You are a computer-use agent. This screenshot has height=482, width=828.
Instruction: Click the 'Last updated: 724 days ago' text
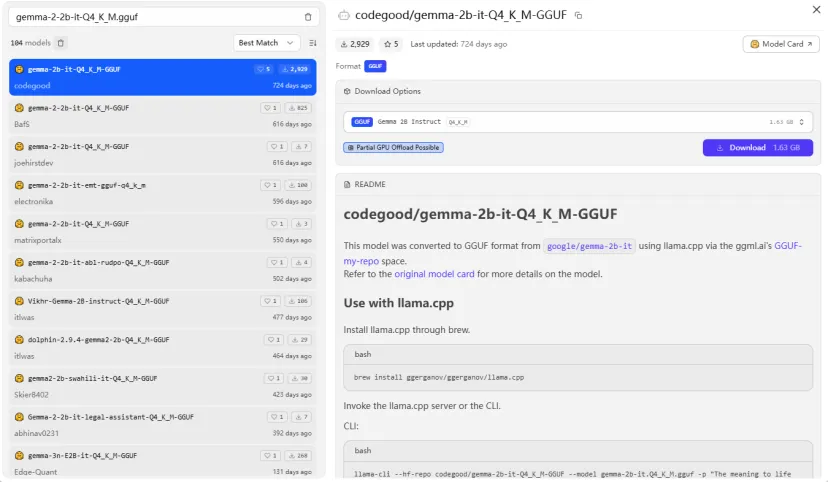point(458,44)
